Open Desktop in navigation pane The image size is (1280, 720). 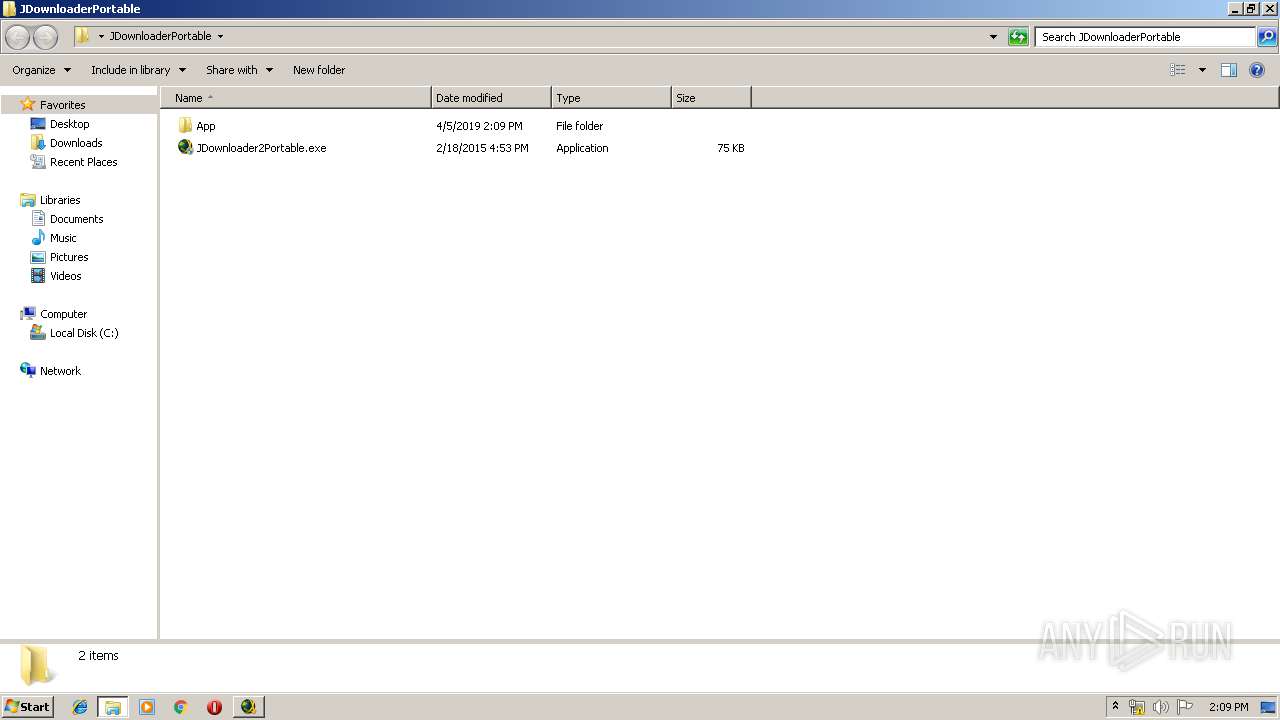pos(69,124)
